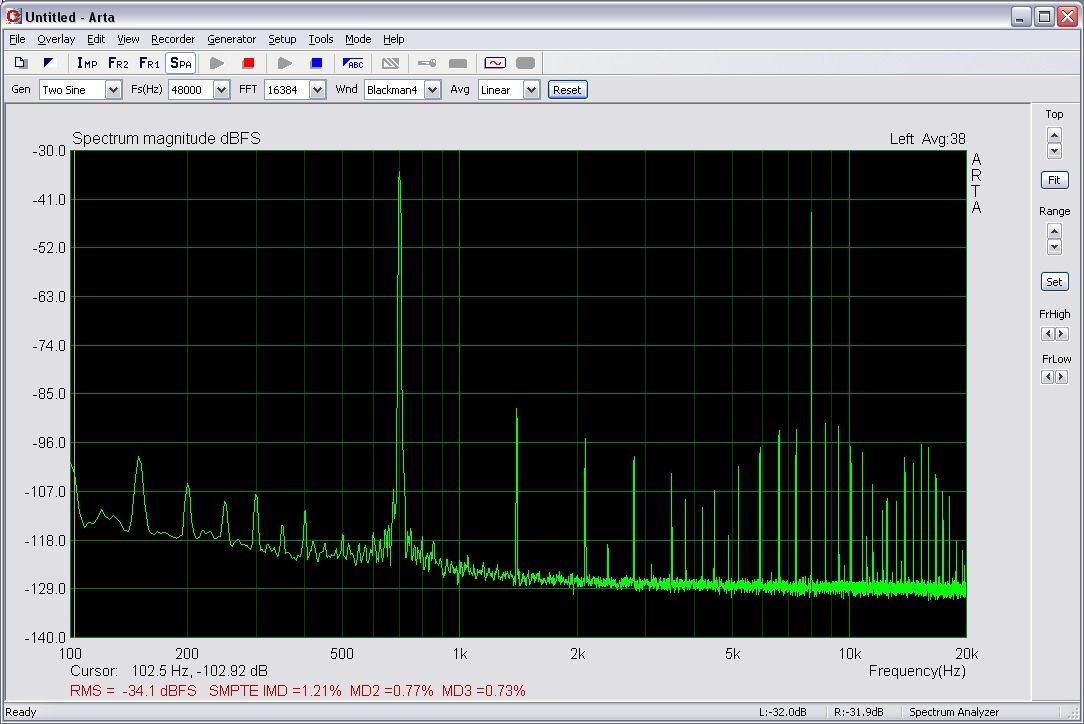This screenshot has width=1084, height=724.
Task: Open the FFT size dropdown
Action: coord(317,90)
